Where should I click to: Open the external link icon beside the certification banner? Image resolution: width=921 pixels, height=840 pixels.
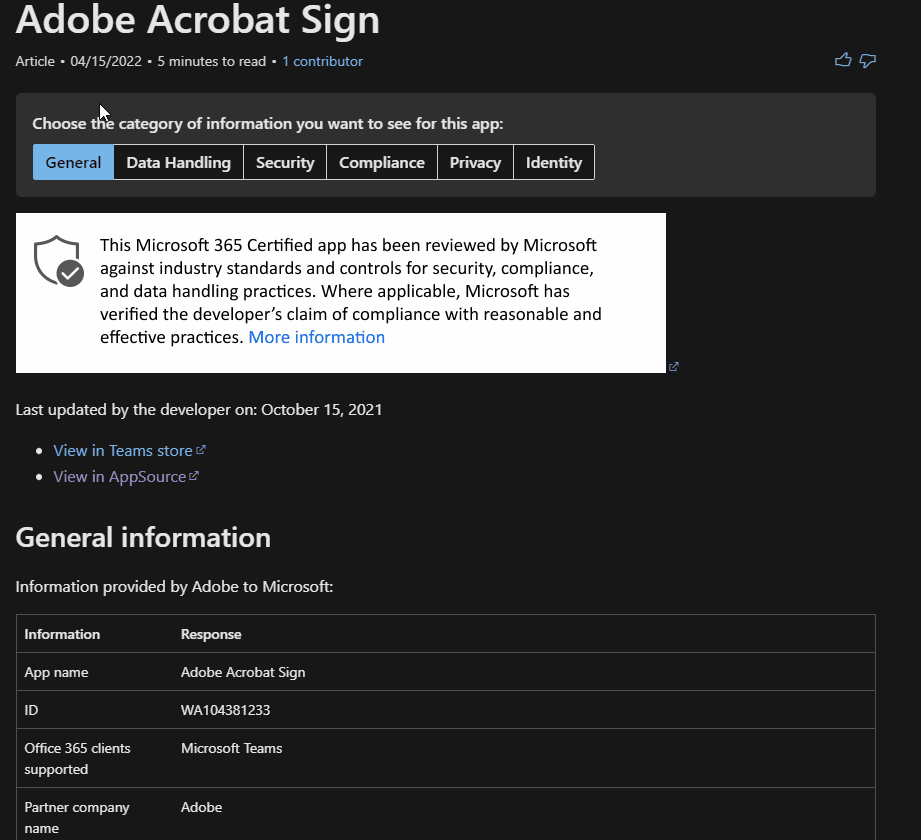pyautogui.click(x=674, y=367)
